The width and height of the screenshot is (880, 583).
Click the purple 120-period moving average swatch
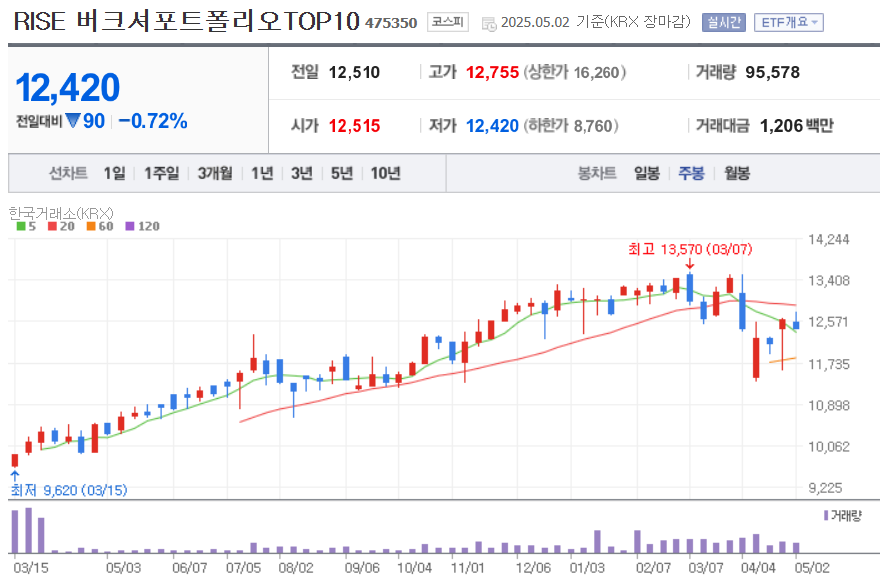pos(130,226)
